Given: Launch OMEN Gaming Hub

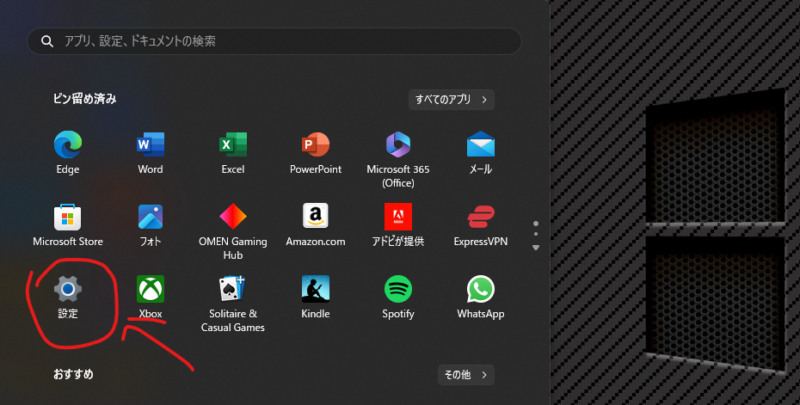Looking at the screenshot, I should click(x=233, y=217).
